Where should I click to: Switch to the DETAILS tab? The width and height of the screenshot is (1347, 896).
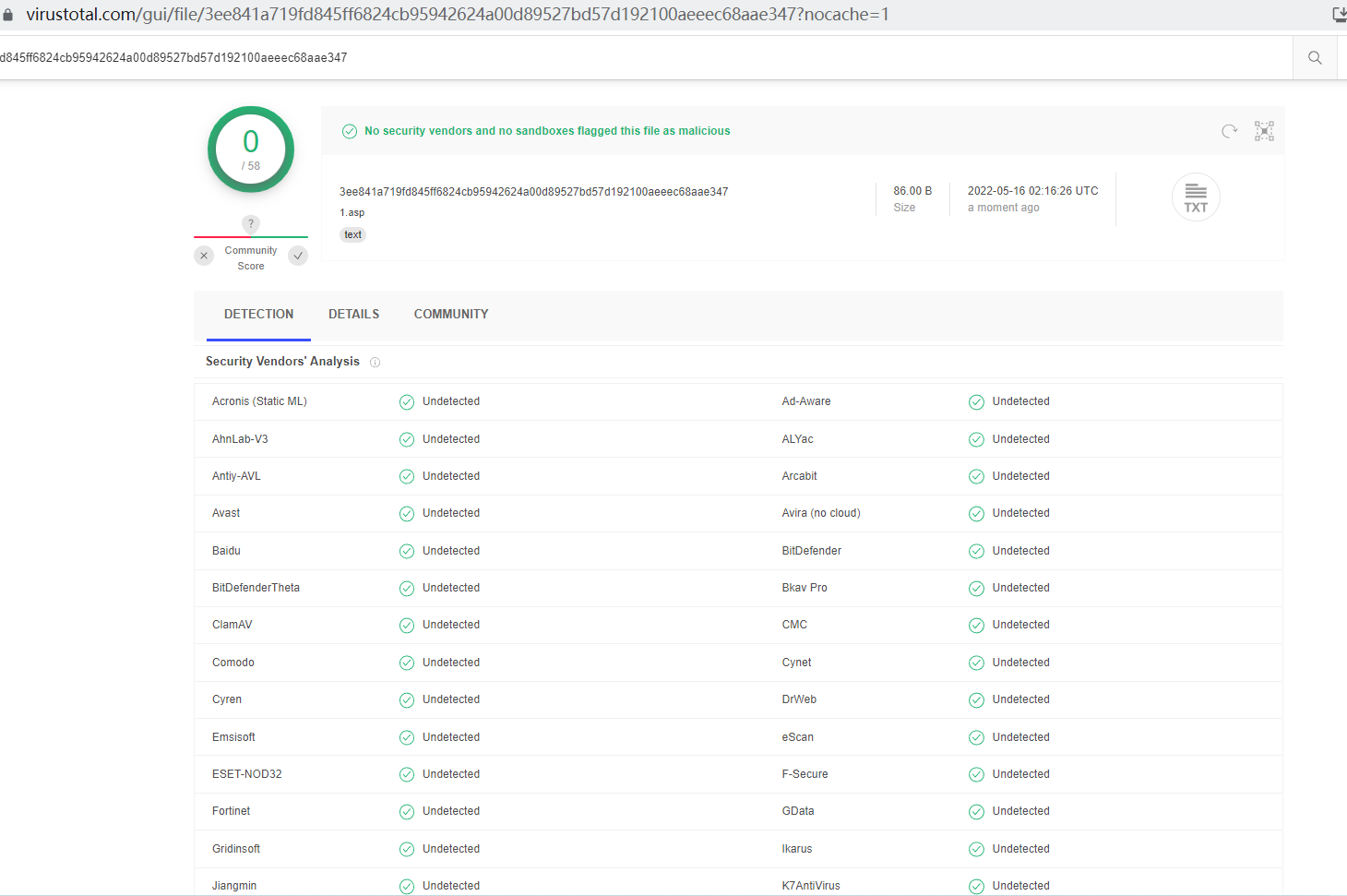tap(353, 315)
